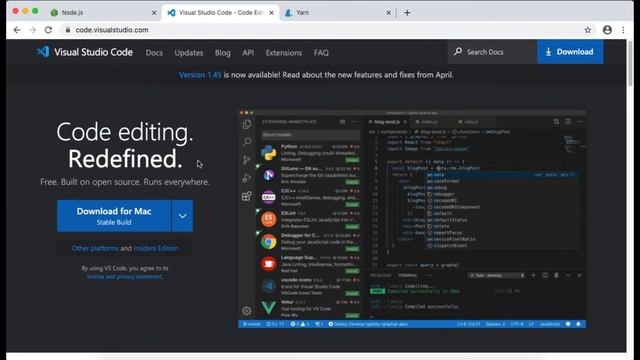Open the Docs menu item
This screenshot has height=360, width=640.
(x=154, y=53)
